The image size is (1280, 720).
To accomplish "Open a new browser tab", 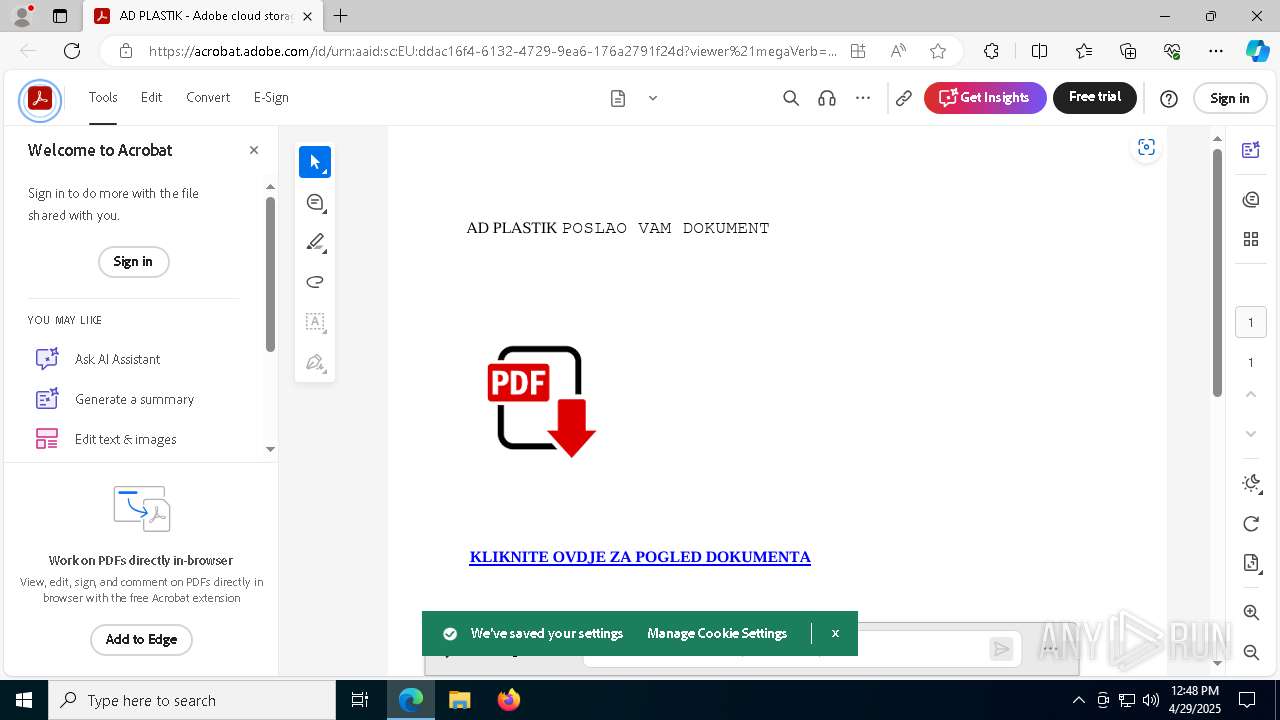I will [x=341, y=16].
